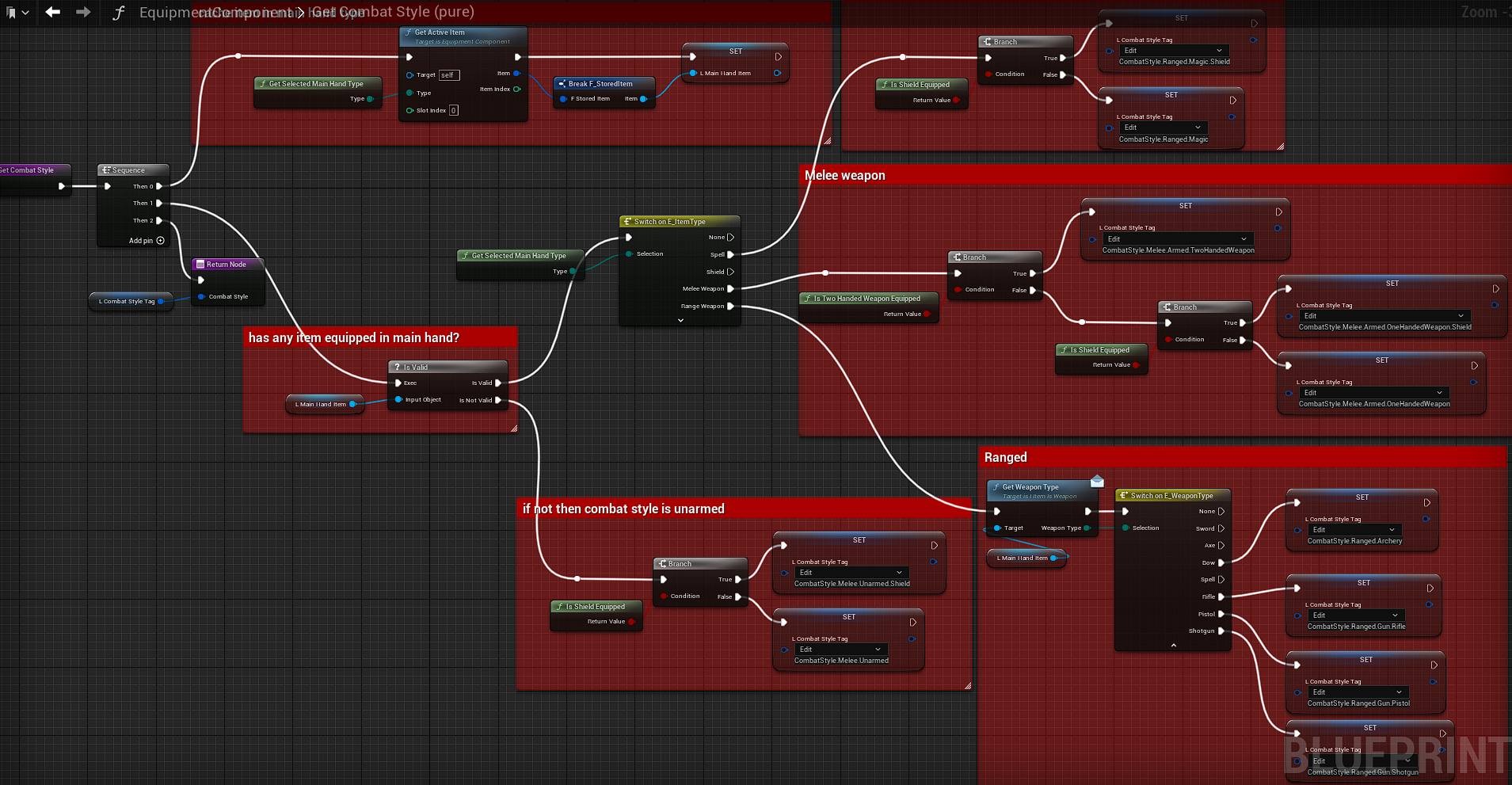This screenshot has width=1512, height=785.
Task: Click the Break F_StoredItem node icon
Action: coord(562,84)
